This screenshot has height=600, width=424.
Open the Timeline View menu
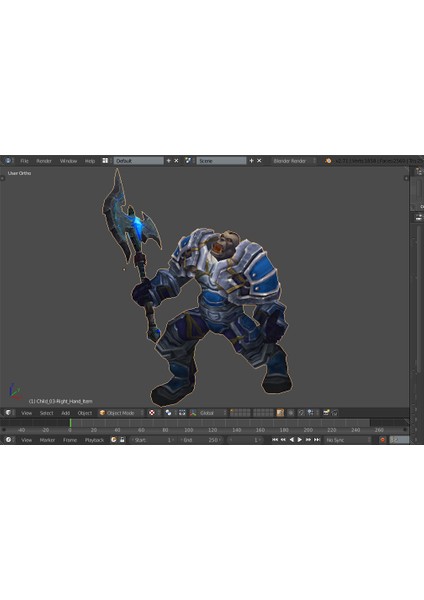click(26, 440)
